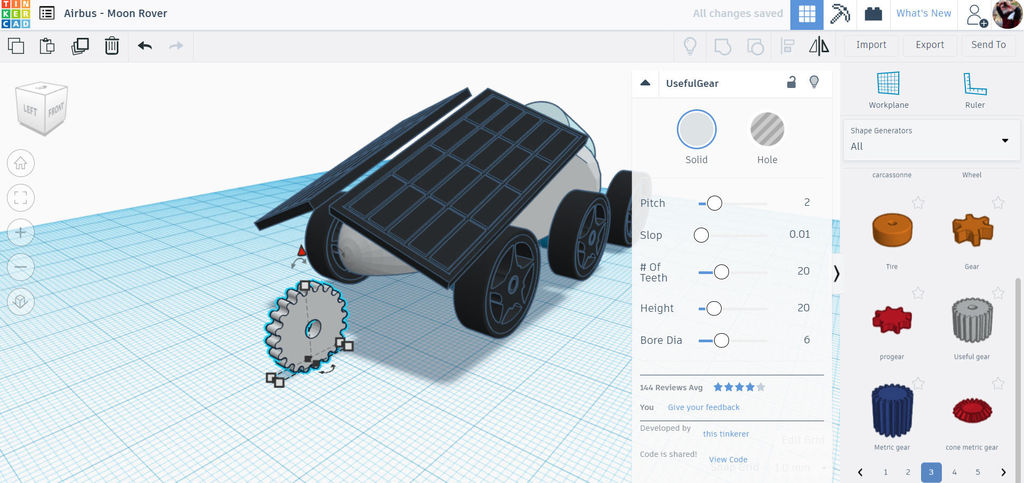
Task: Go to previous shapes page
Action: (861, 472)
